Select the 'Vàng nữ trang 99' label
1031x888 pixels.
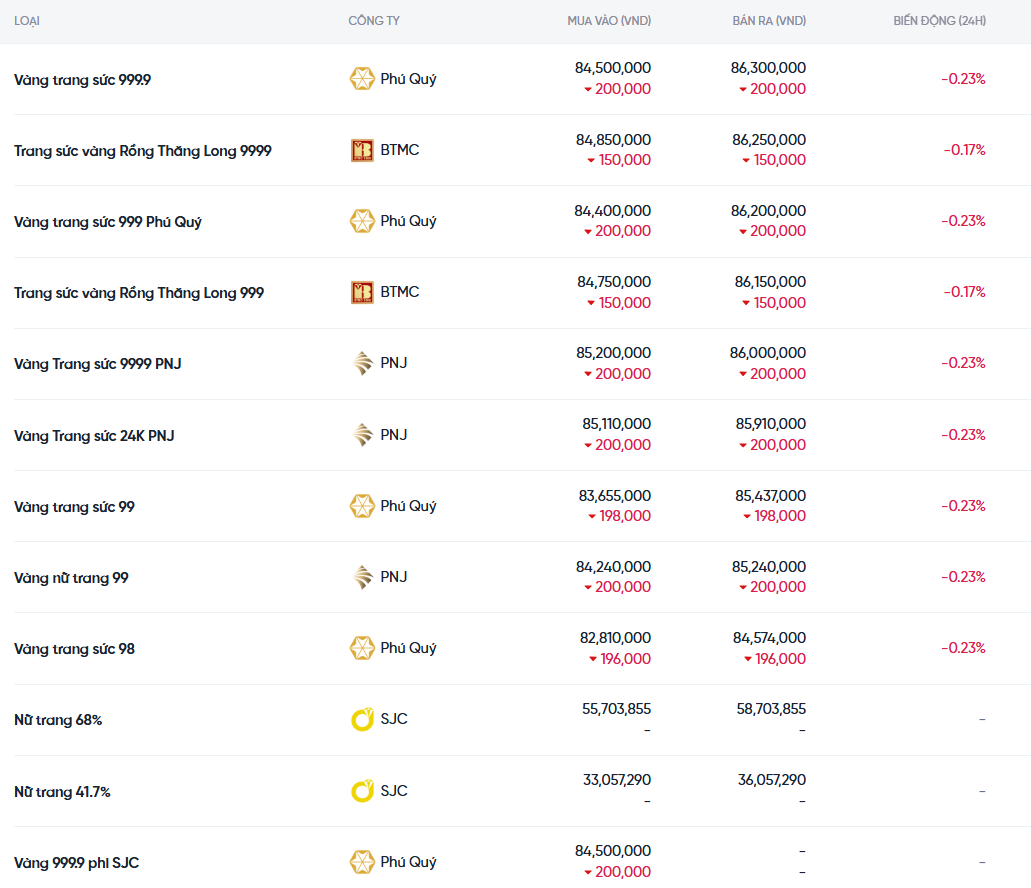click(x=71, y=578)
